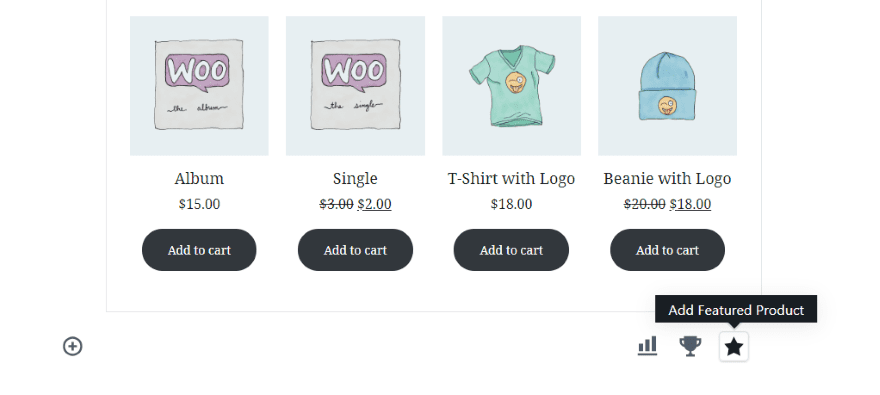Click the crossed-out $3.00 Single price
This screenshot has height=395, width=880.
coord(336,204)
